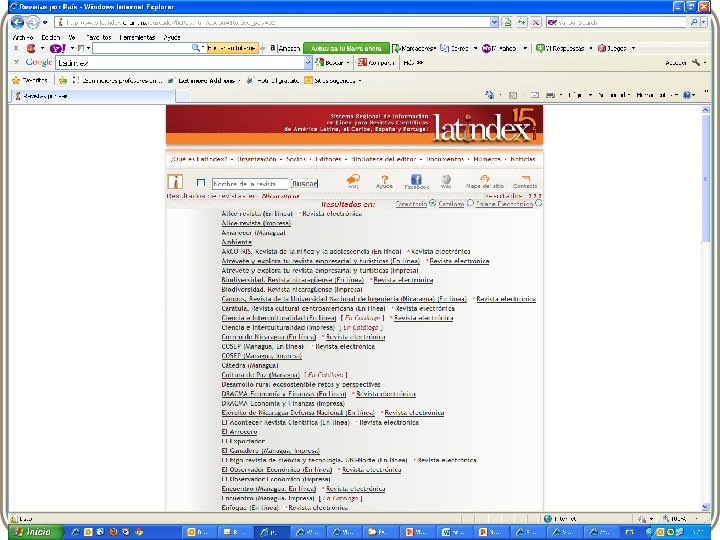Screen dimensions: 720x540
Task: Click the Mi Yahoo purple icon
Action: (486, 48)
